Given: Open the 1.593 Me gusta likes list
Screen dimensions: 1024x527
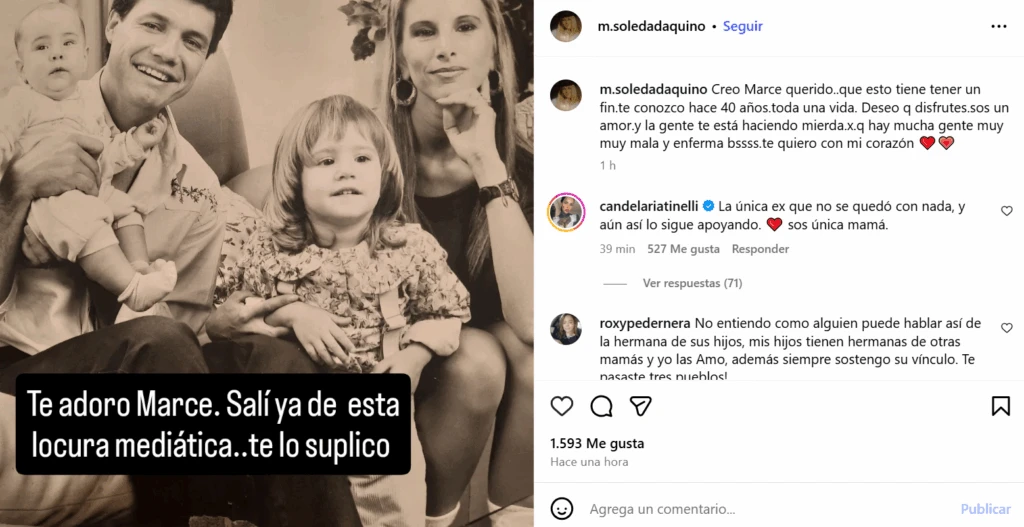Looking at the screenshot, I should 597,443.
